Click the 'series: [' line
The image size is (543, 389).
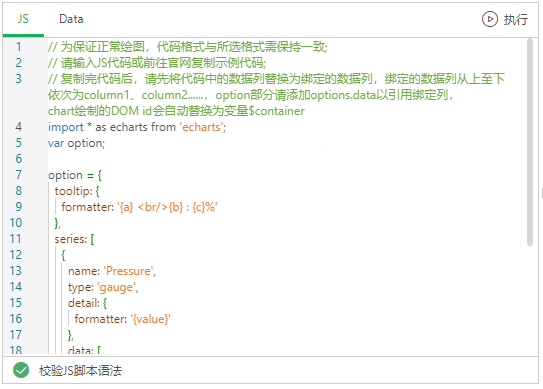tap(74, 239)
